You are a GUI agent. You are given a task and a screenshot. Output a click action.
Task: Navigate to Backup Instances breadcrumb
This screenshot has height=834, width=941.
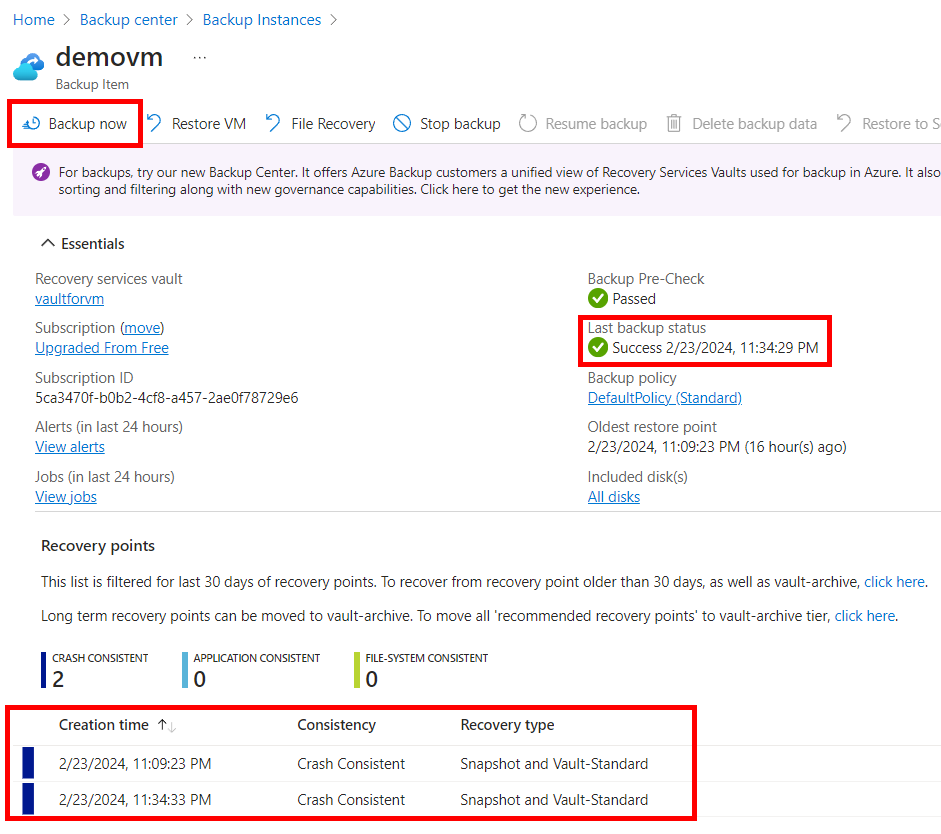(262, 20)
